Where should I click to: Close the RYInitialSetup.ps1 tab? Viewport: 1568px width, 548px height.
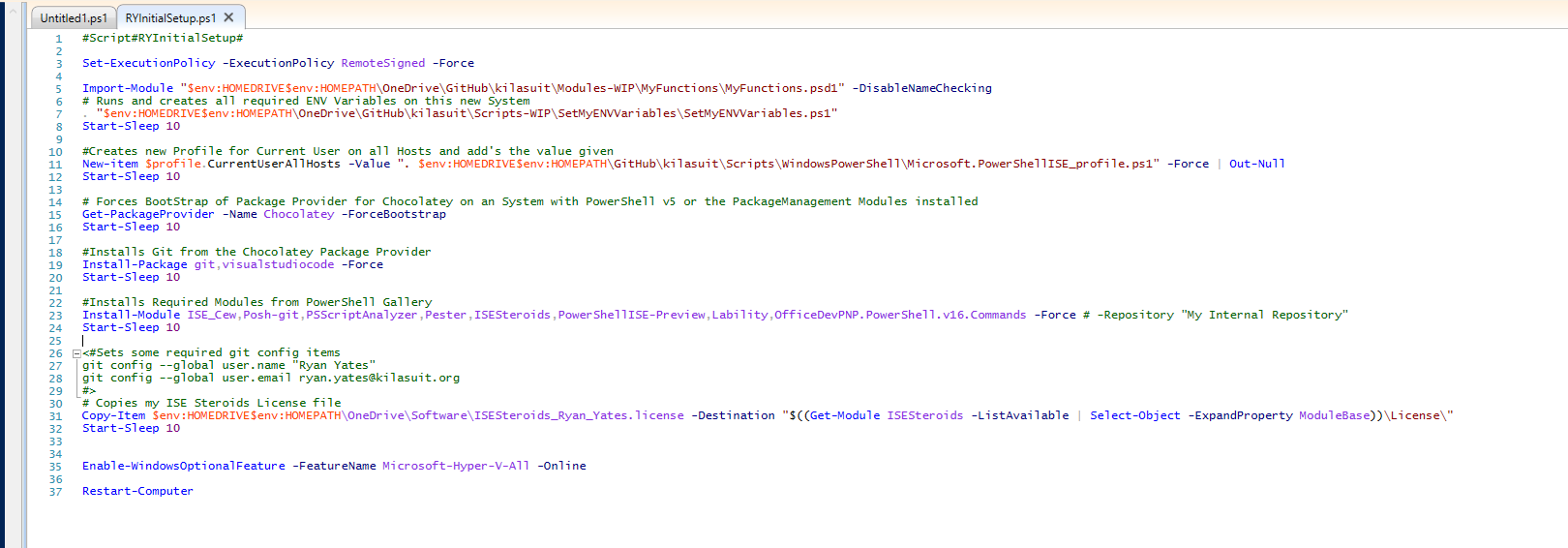[x=228, y=17]
